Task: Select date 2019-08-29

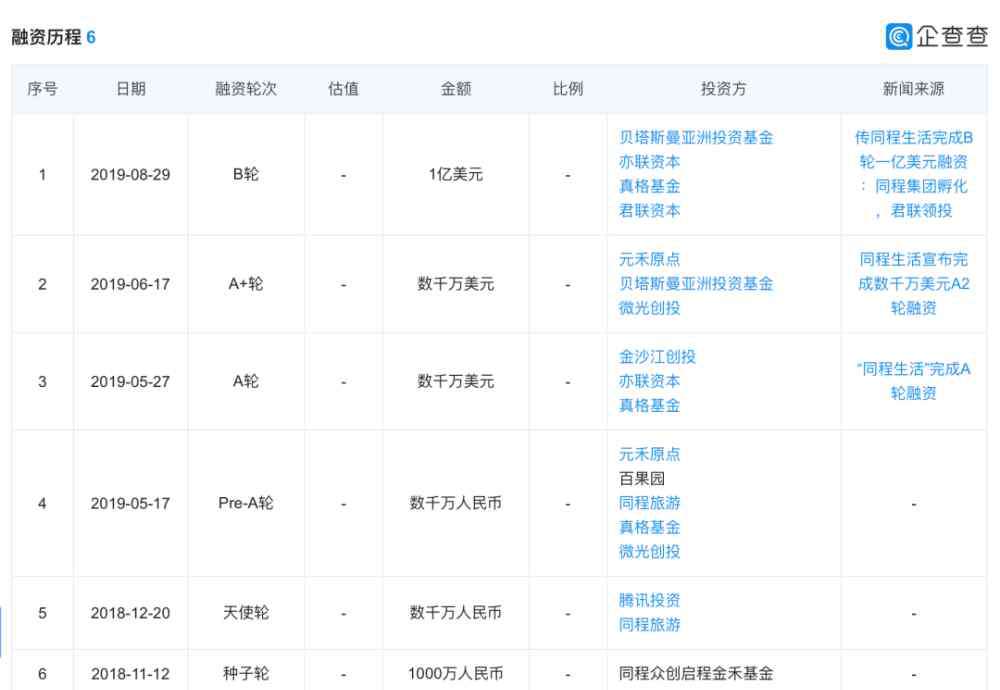Action: [130, 175]
